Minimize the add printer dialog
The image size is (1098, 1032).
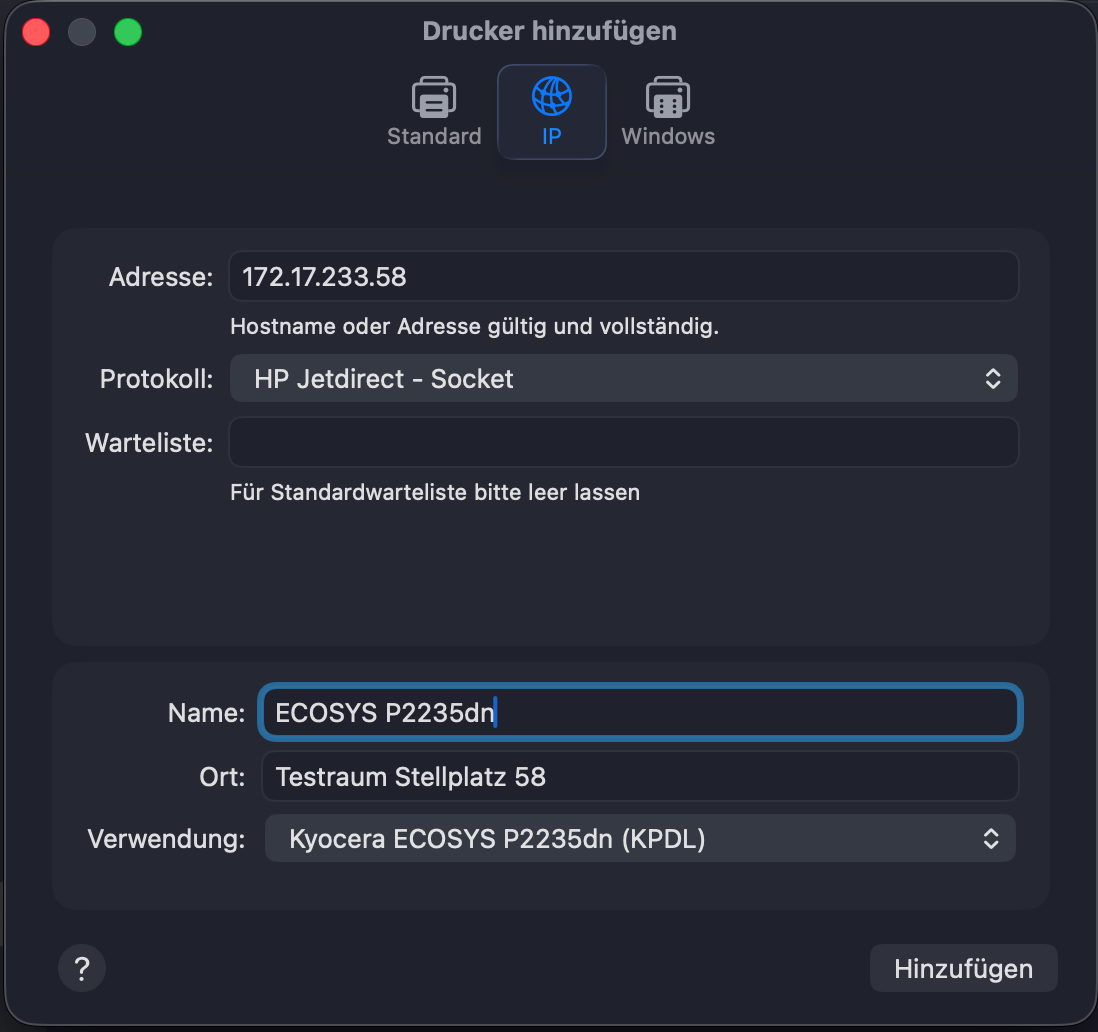click(82, 32)
